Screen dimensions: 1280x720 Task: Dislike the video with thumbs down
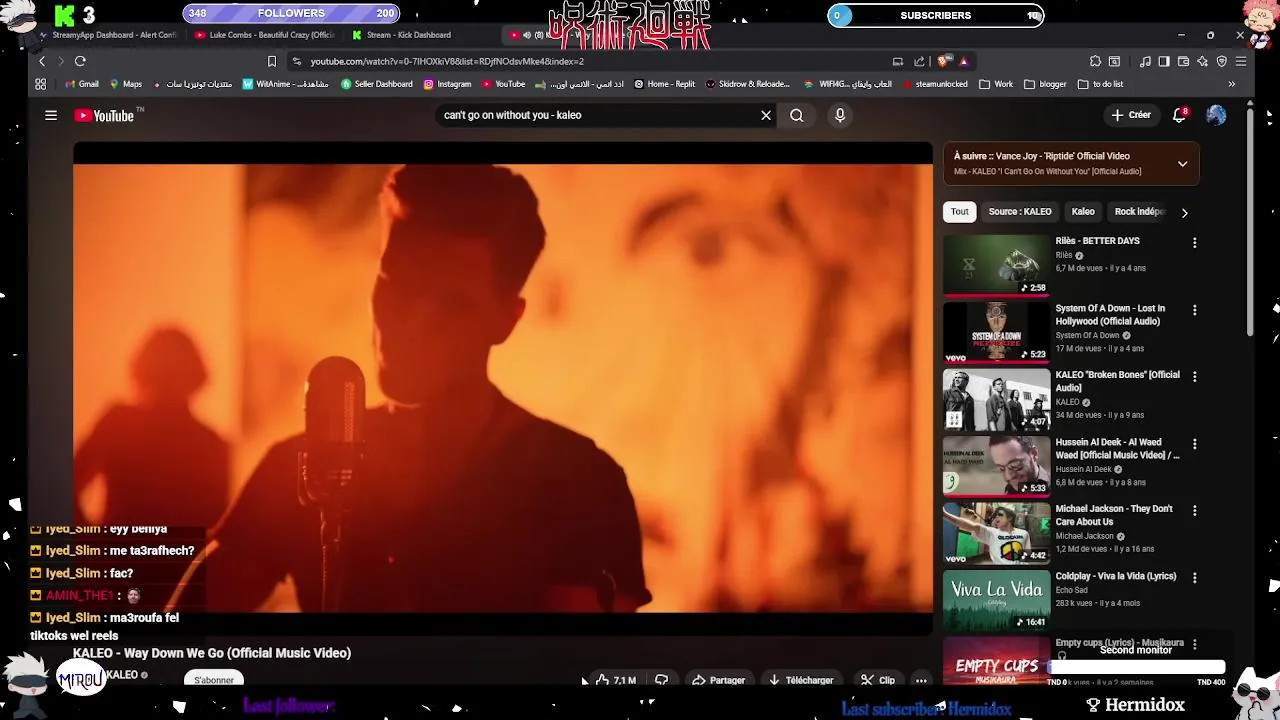(661, 680)
